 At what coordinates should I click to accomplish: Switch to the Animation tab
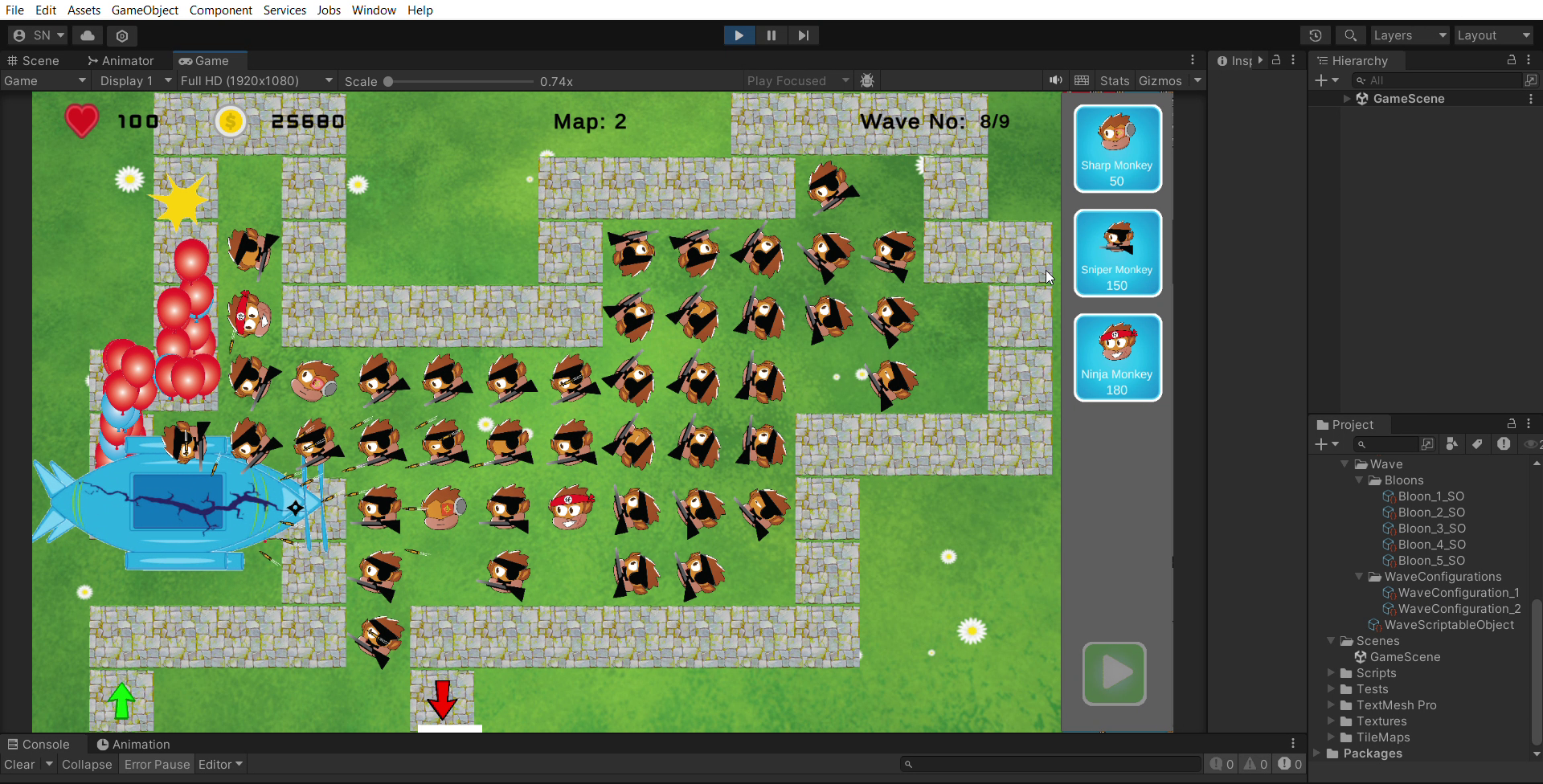(x=133, y=745)
